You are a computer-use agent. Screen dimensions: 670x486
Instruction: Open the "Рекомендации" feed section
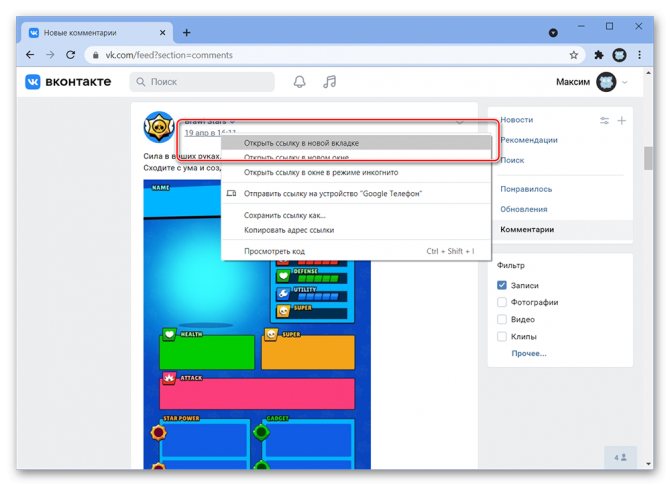coord(529,140)
